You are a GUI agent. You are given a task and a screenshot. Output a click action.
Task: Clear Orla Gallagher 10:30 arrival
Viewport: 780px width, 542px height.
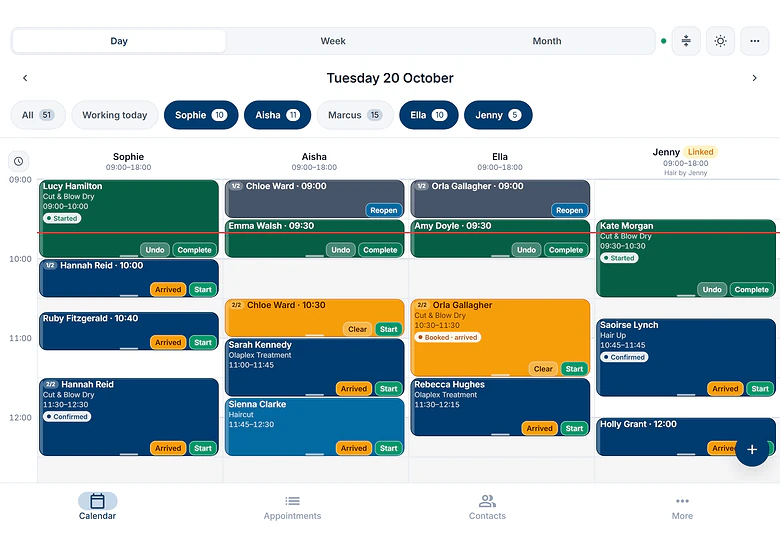[x=543, y=369]
